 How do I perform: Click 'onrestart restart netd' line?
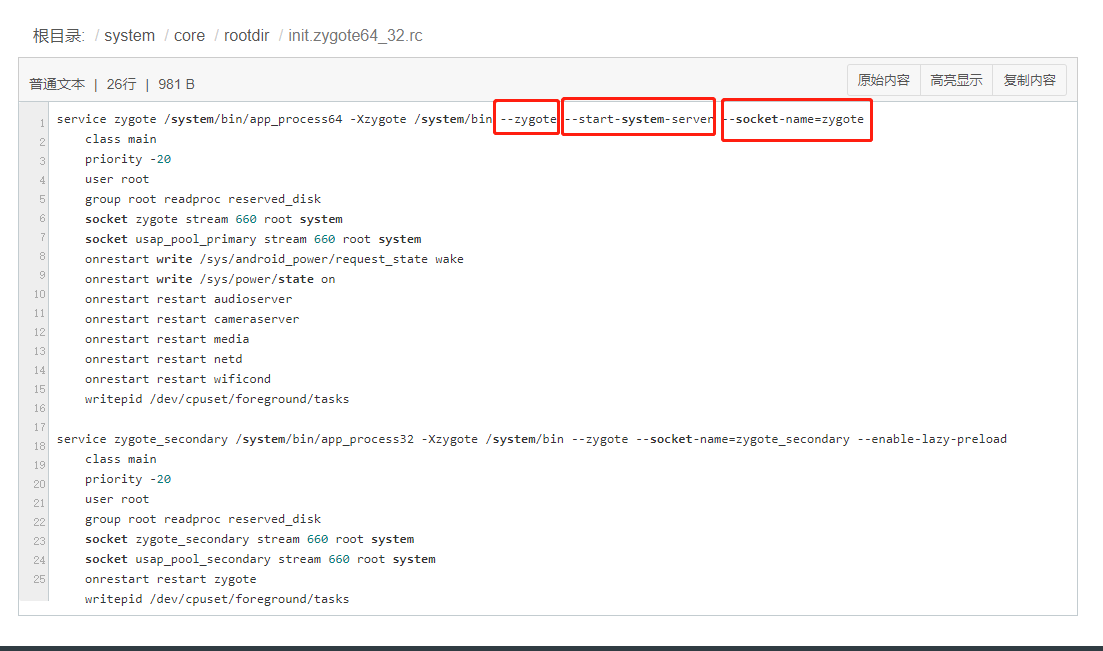(x=164, y=359)
